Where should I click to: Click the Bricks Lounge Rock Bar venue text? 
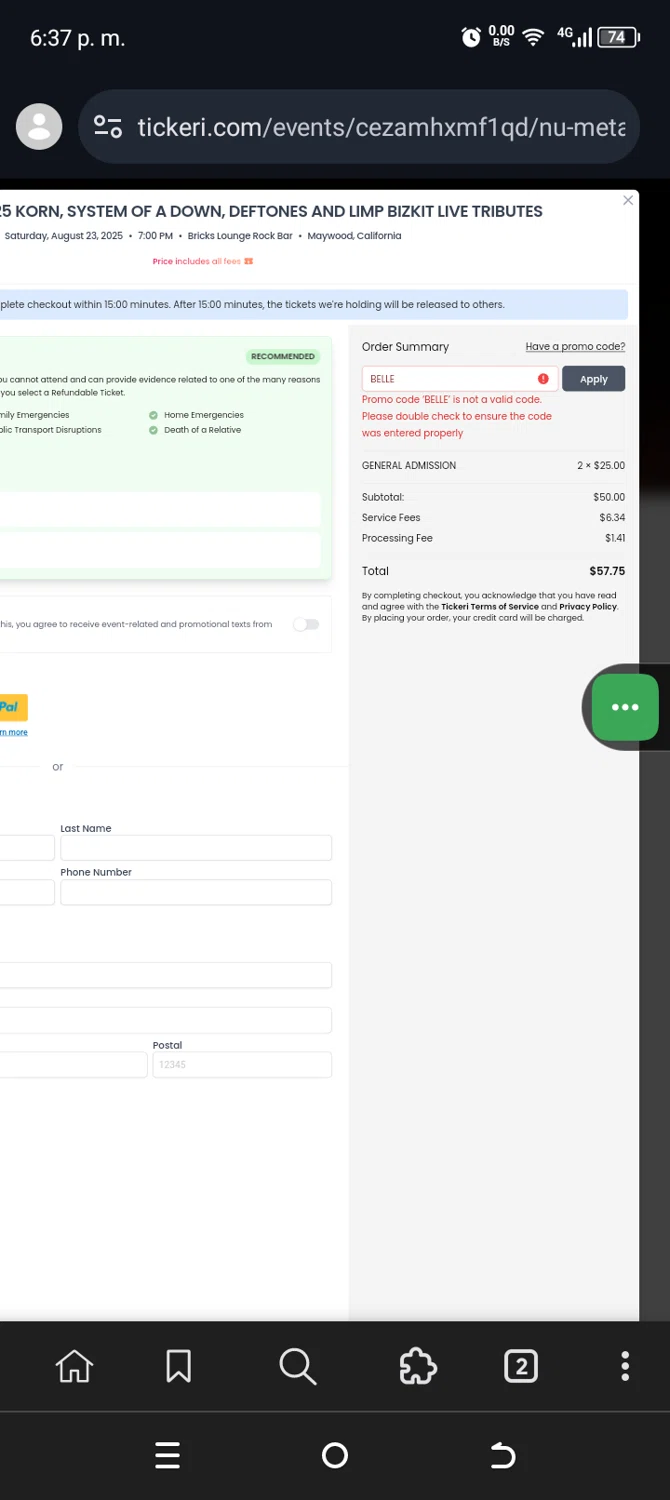pyautogui.click(x=240, y=236)
